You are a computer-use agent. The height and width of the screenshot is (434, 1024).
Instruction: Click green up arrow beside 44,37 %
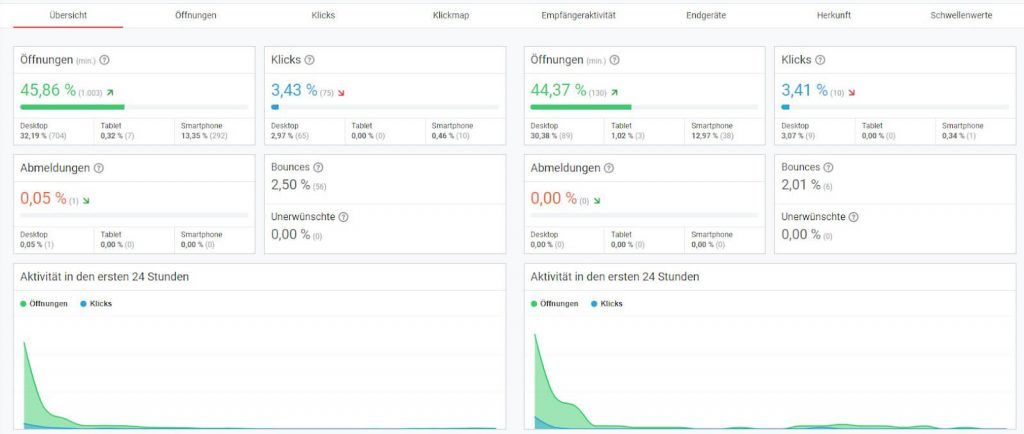[615, 93]
